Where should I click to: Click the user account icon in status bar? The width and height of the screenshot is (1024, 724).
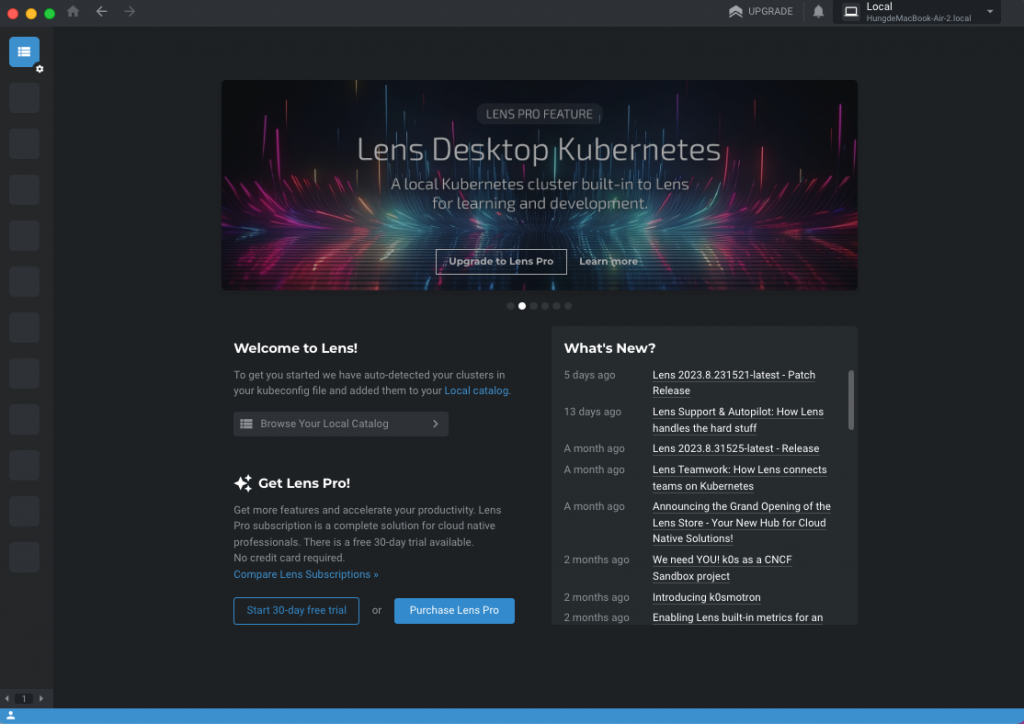(10, 716)
